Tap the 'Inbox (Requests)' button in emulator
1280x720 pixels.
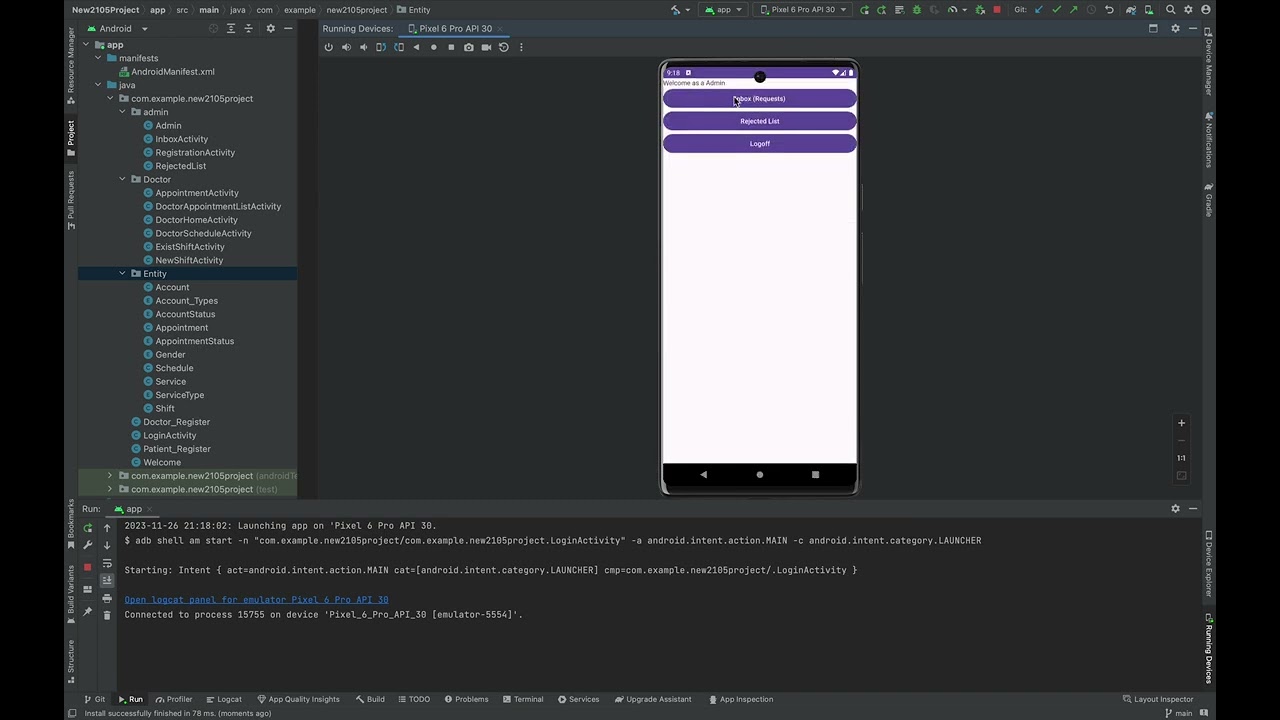tap(760, 99)
